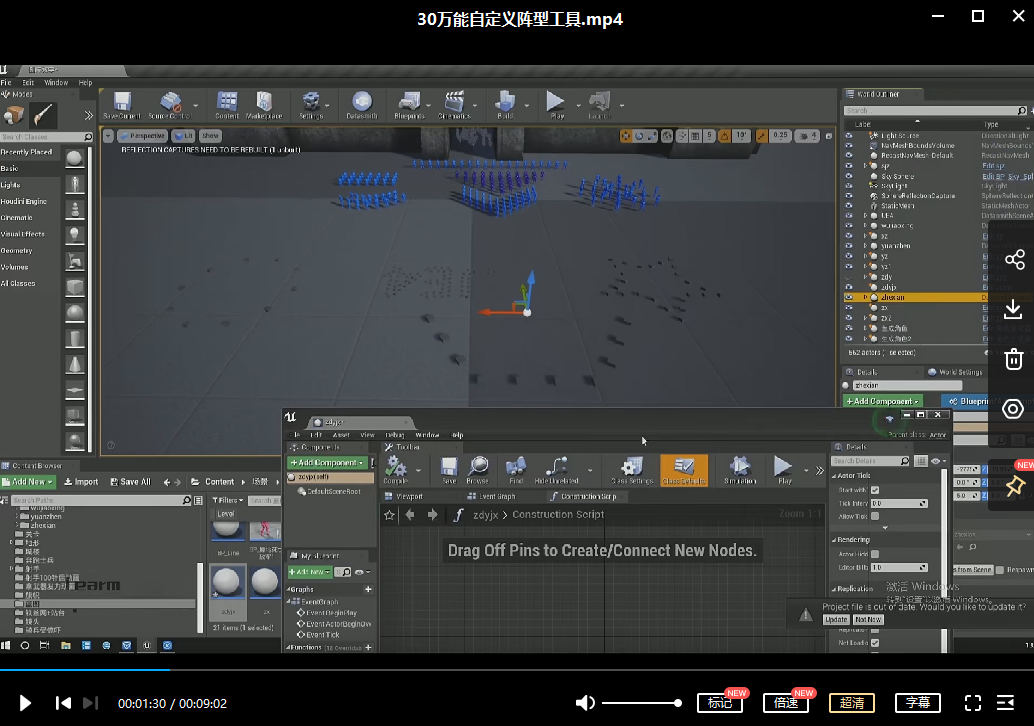Click Update in the project out-of-date prompt
The image size is (1034, 726).
tap(838, 619)
